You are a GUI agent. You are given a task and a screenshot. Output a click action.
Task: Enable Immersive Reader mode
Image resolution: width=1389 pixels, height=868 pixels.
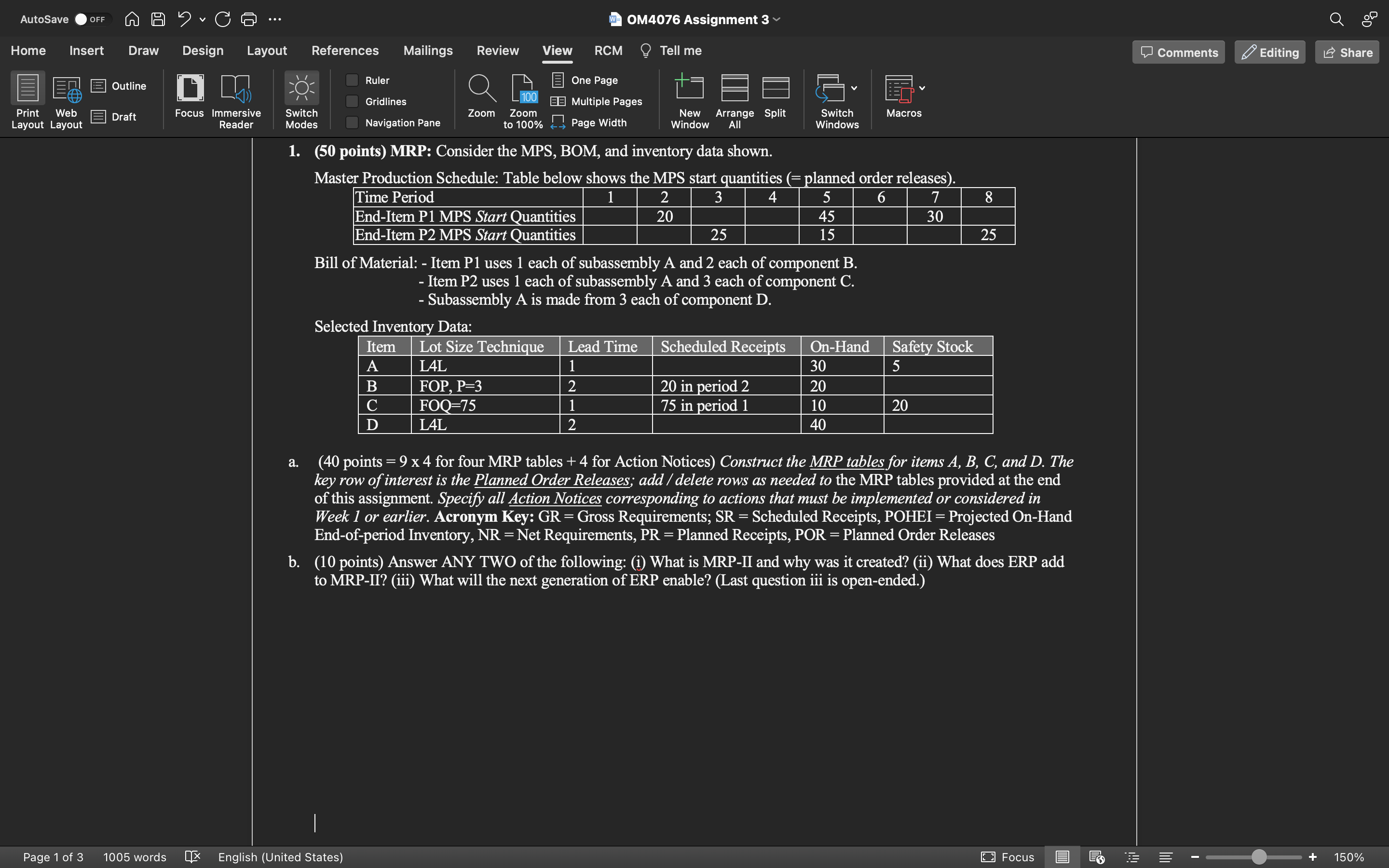[x=236, y=100]
